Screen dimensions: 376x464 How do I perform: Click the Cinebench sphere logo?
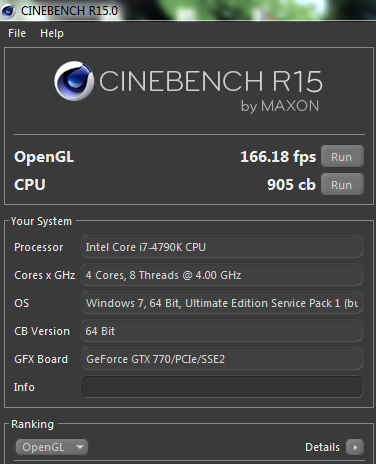[x=74, y=81]
